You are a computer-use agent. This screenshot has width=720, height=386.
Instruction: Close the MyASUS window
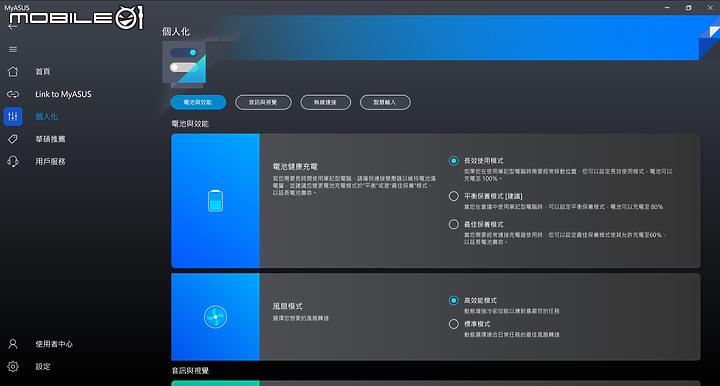click(x=710, y=7)
